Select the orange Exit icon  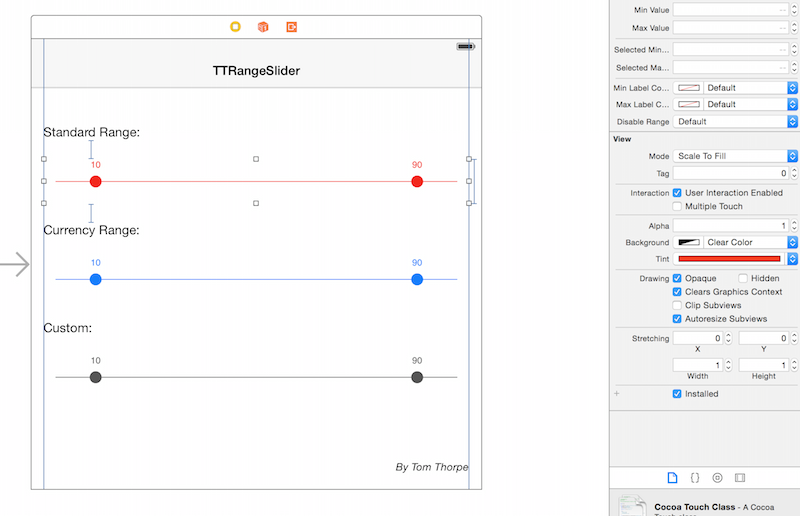[291, 27]
